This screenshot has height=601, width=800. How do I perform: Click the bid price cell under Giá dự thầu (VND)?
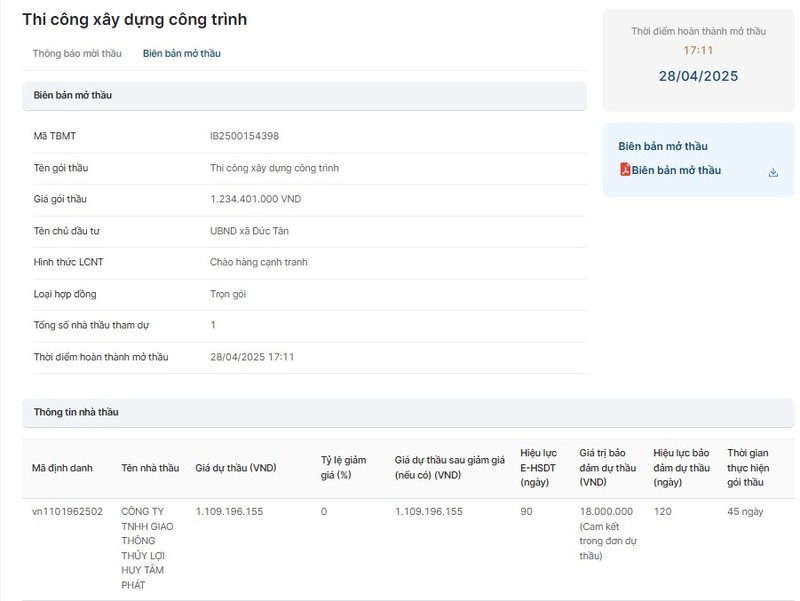229,512
